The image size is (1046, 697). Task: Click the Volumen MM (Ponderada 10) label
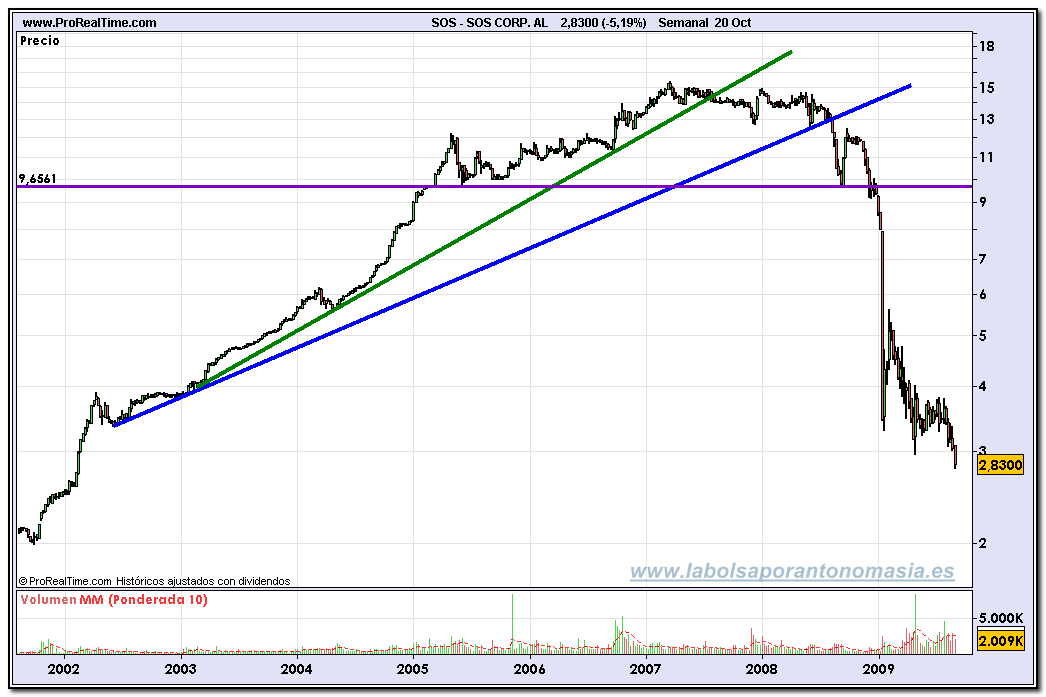tap(113, 600)
